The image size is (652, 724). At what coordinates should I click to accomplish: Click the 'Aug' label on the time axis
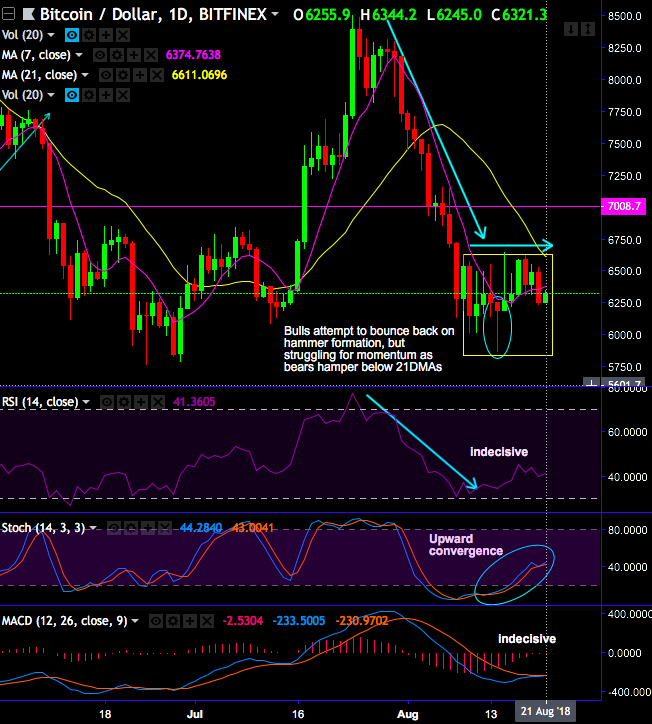tap(408, 714)
